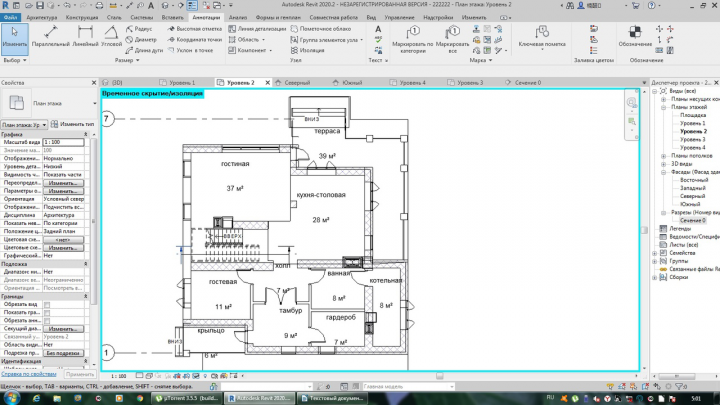The image size is (720, 405).
Task: Click the RU language indicator in tray
Action: 551,397
